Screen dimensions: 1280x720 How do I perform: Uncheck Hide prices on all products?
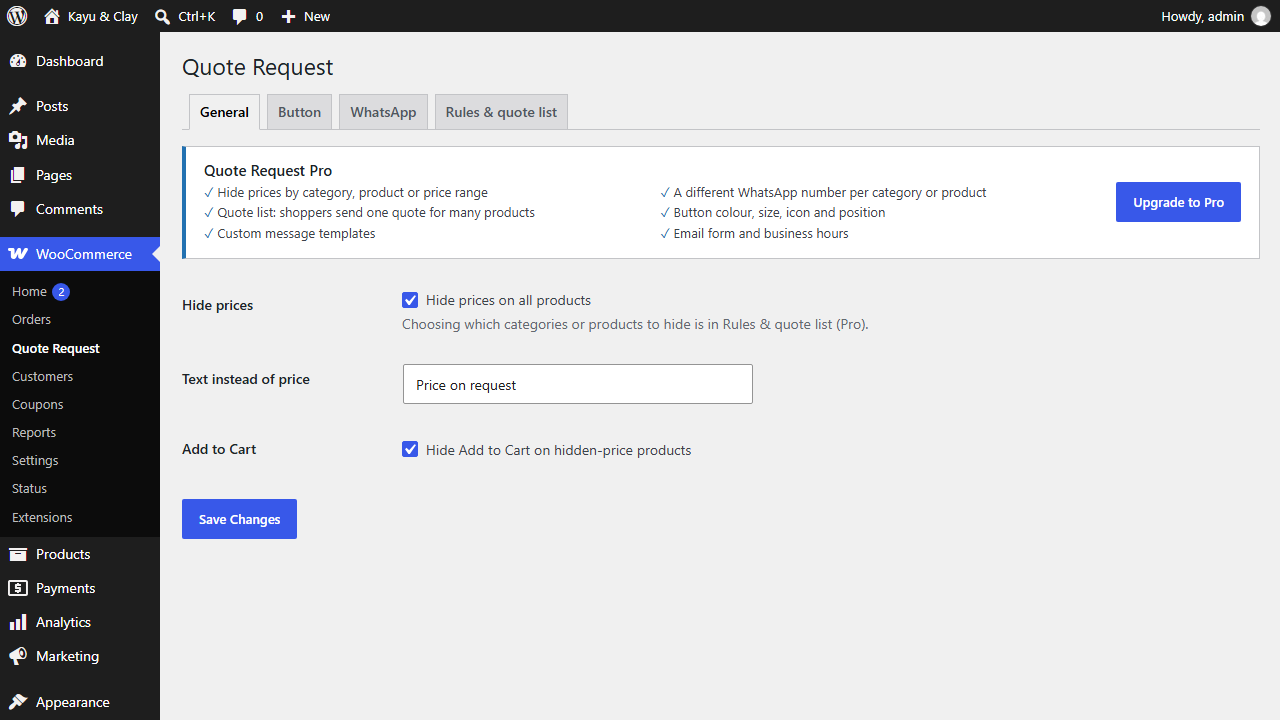(410, 300)
